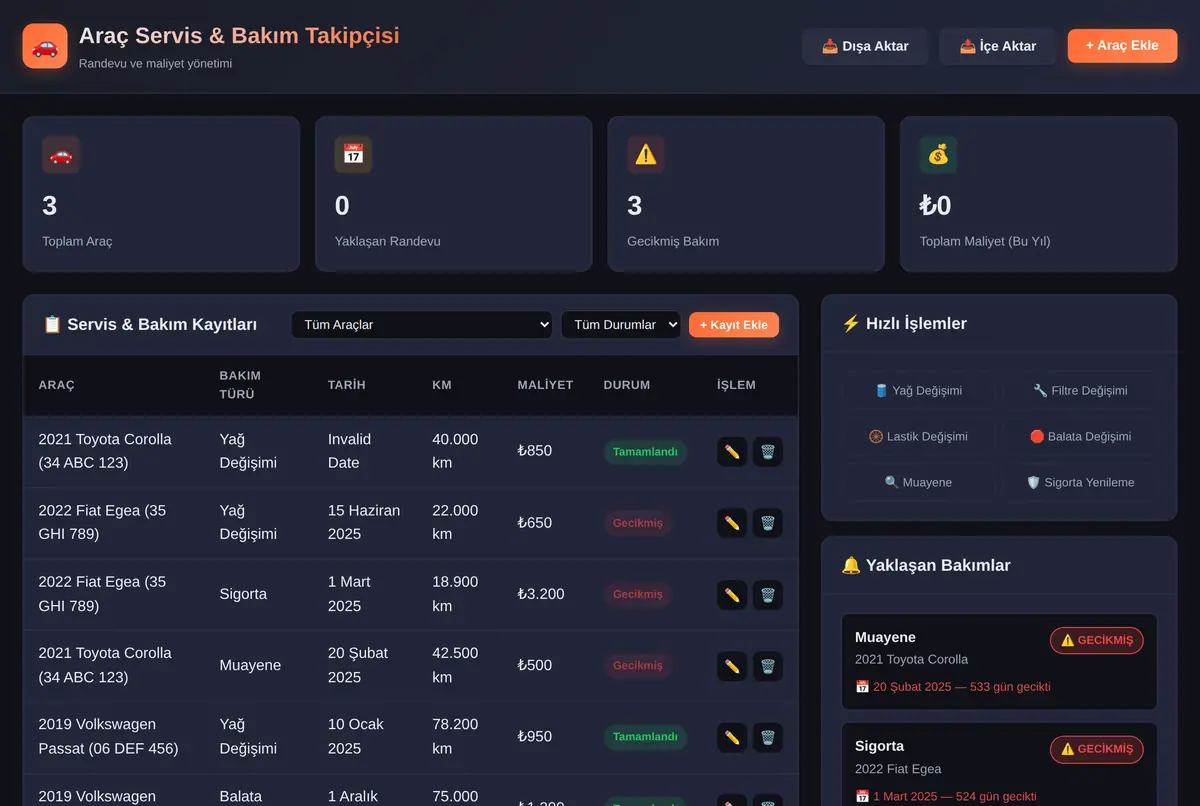The image size is (1200, 806).
Task: Choose Filtre Değişimi quick action
Action: [1080, 391]
